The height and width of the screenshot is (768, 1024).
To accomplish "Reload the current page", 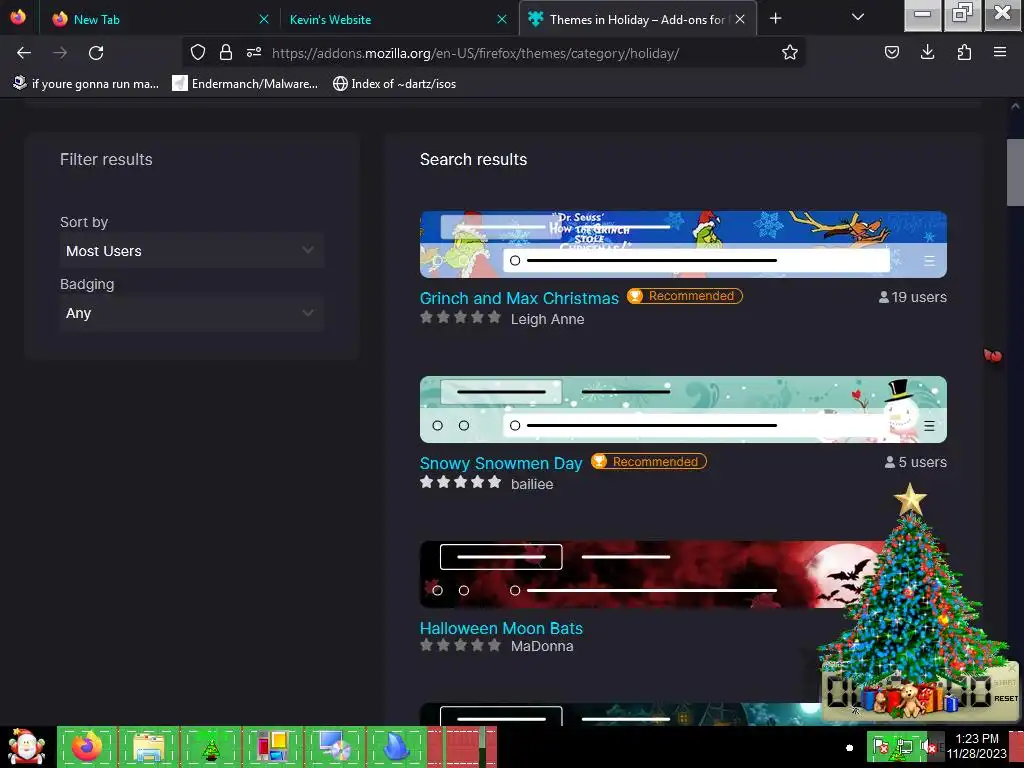I will click(x=96, y=53).
